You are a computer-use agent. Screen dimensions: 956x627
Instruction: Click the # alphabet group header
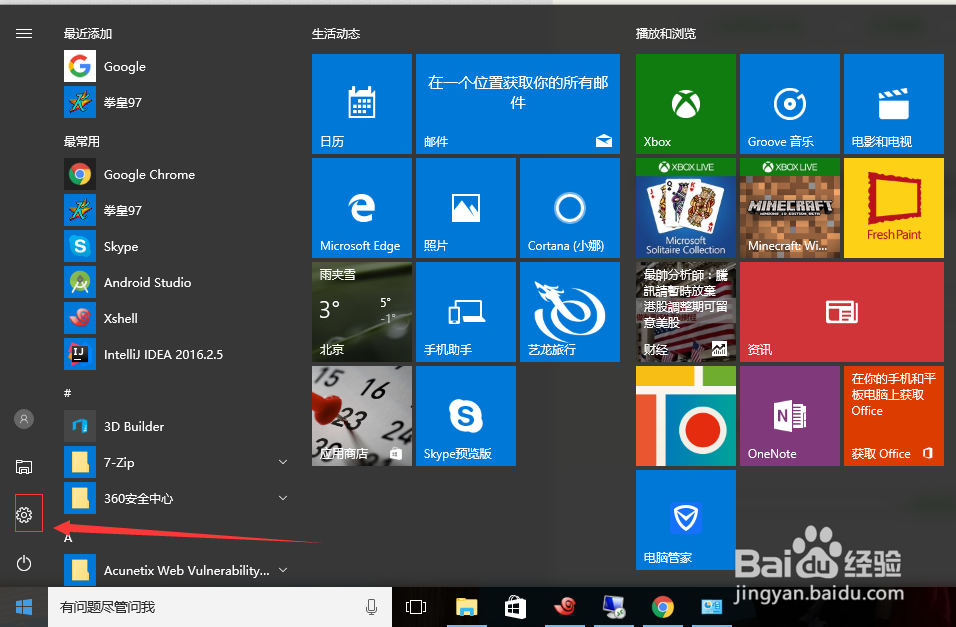[x=68, y=393]
